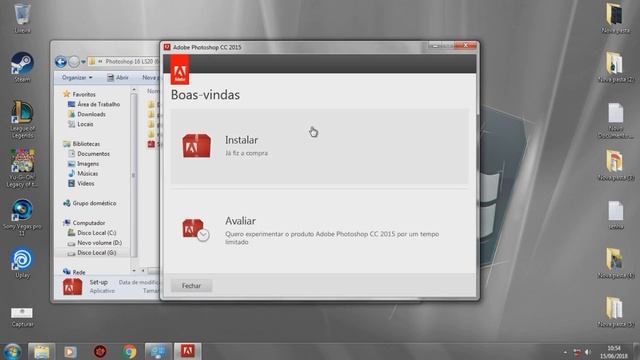The width and height of the screenshot is (640, 360).
Task: Select Imagens library in navigation pane
Action: click(x=84, y=164)
